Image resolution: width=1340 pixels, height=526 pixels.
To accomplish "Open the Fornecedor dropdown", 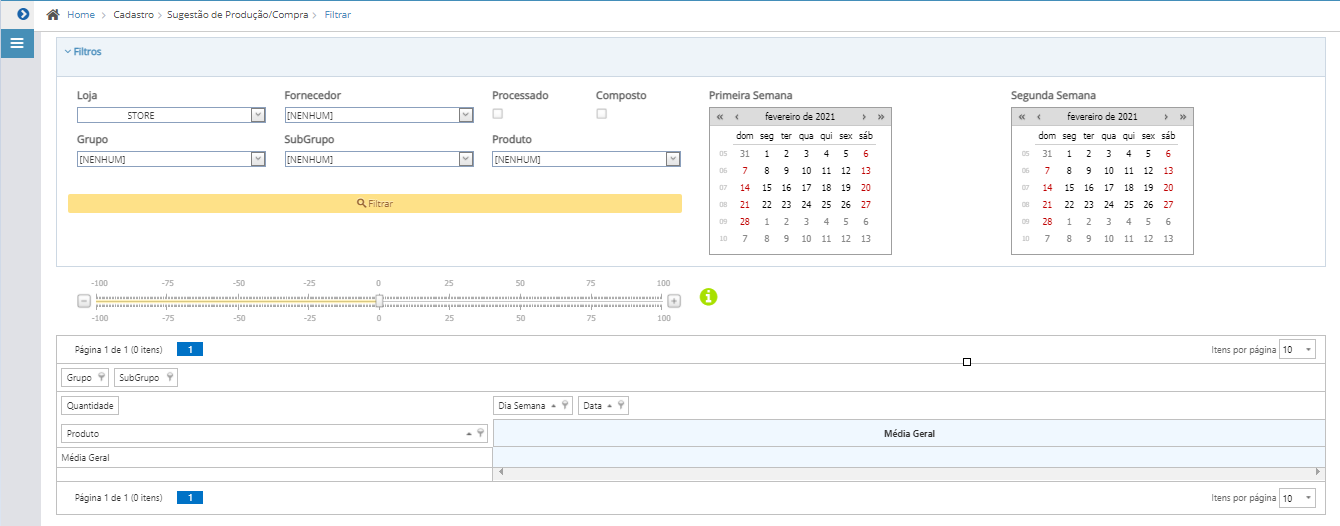I will [x=379, y=115].
